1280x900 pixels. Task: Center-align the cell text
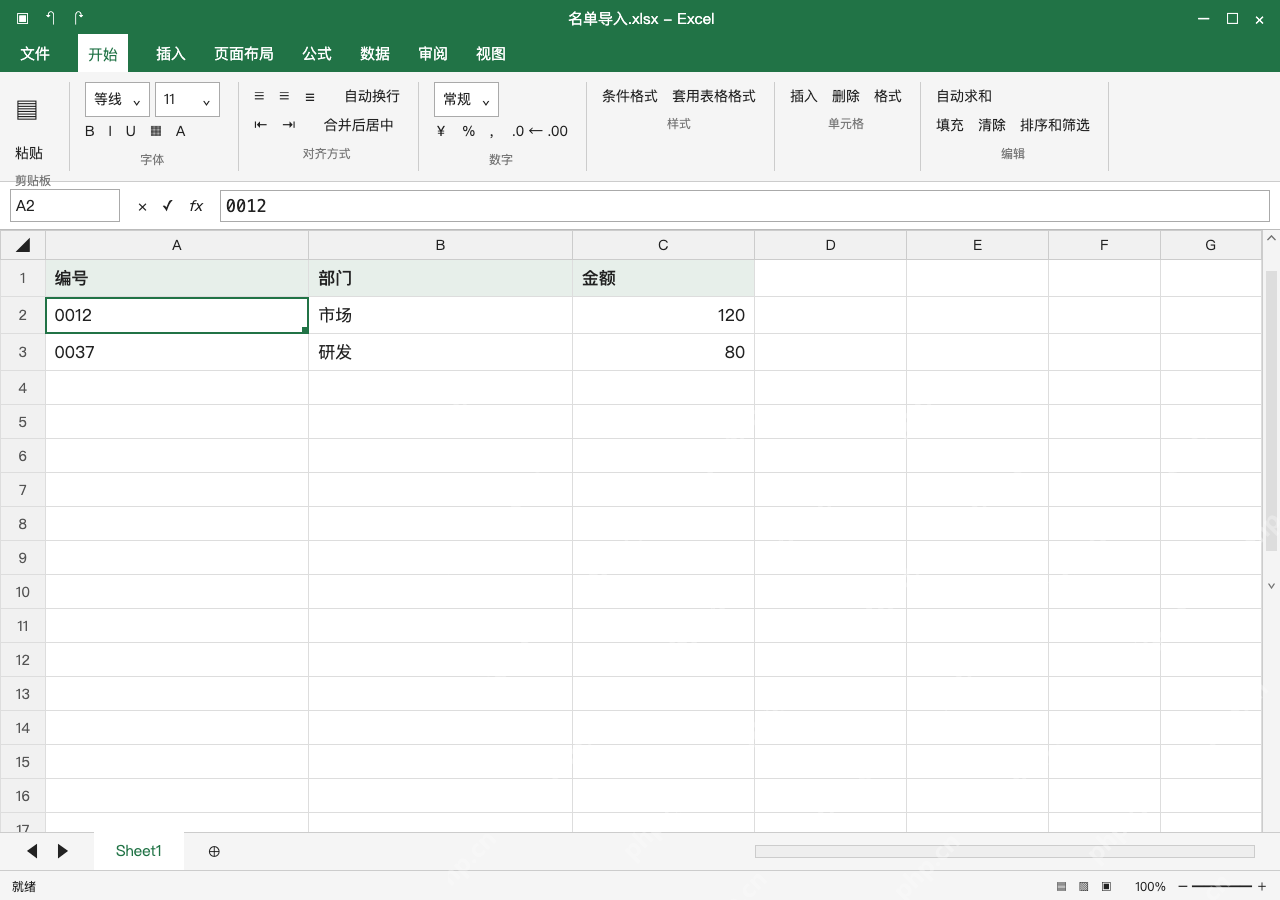coord(284,96)
